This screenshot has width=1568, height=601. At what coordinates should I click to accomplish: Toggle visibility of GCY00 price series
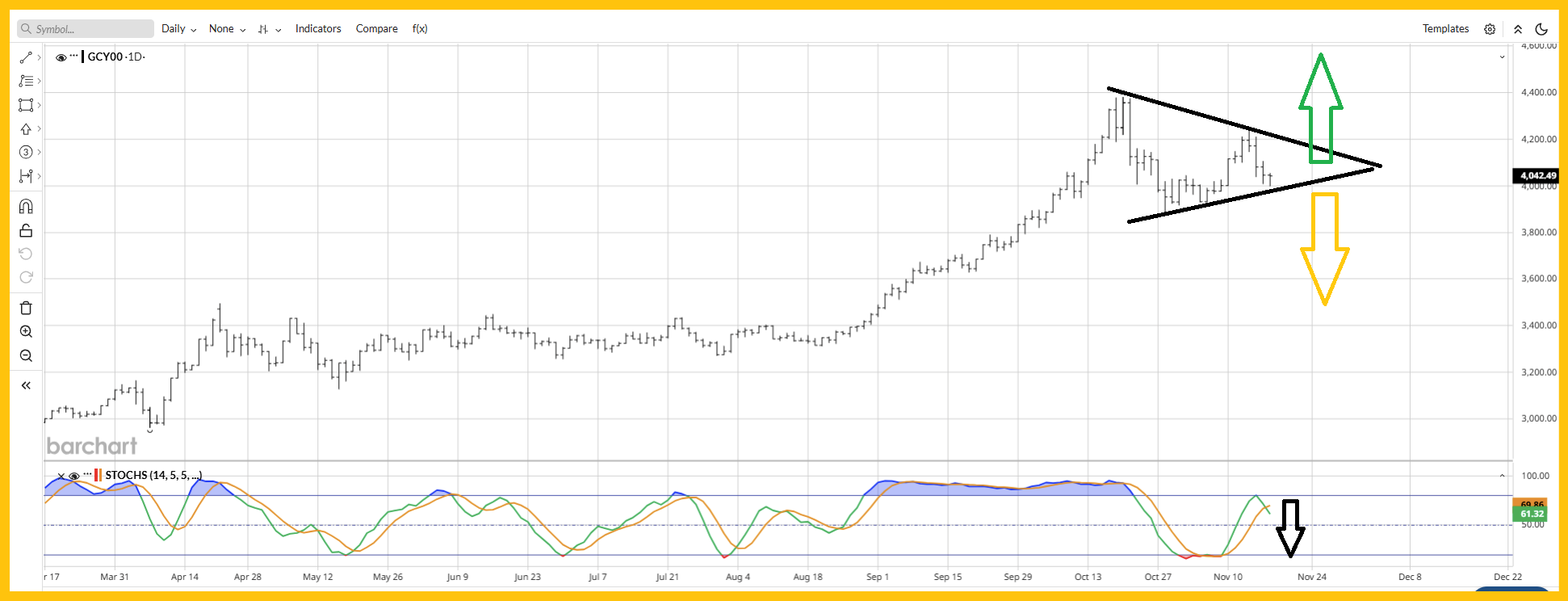(61, 57)
